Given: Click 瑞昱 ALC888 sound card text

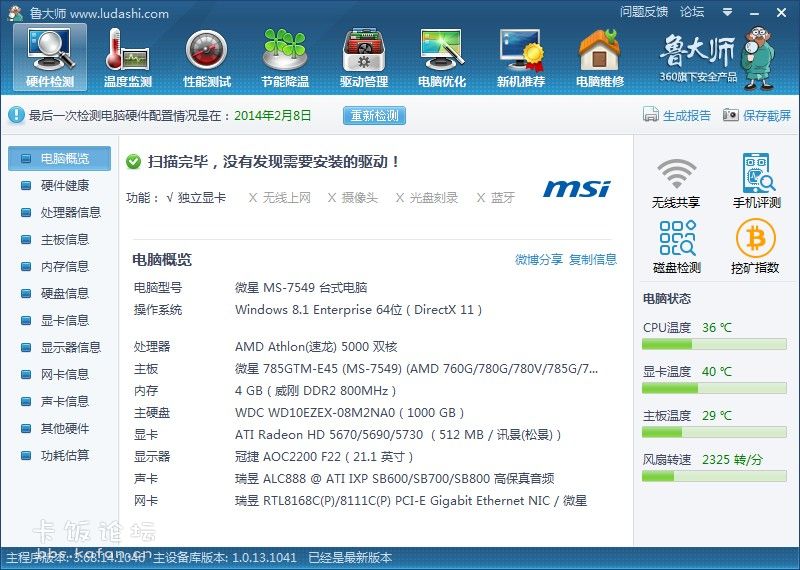Looking at the screenshot, I should click(x=394, y=479).
